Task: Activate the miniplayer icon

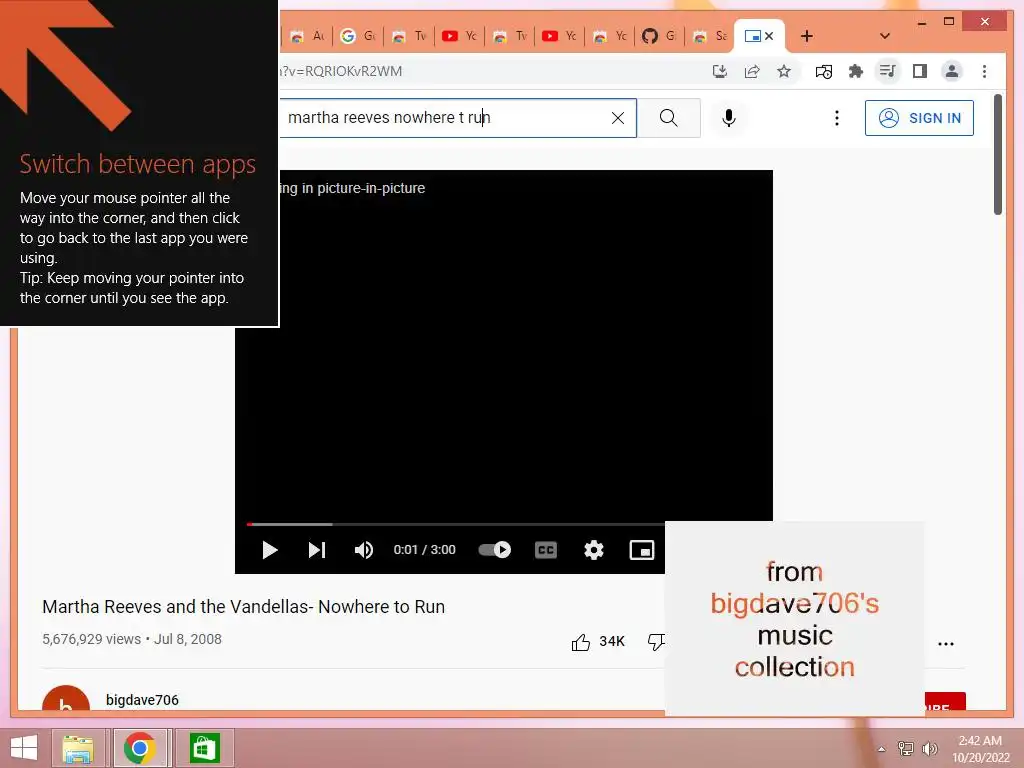Action: point(641,550)
